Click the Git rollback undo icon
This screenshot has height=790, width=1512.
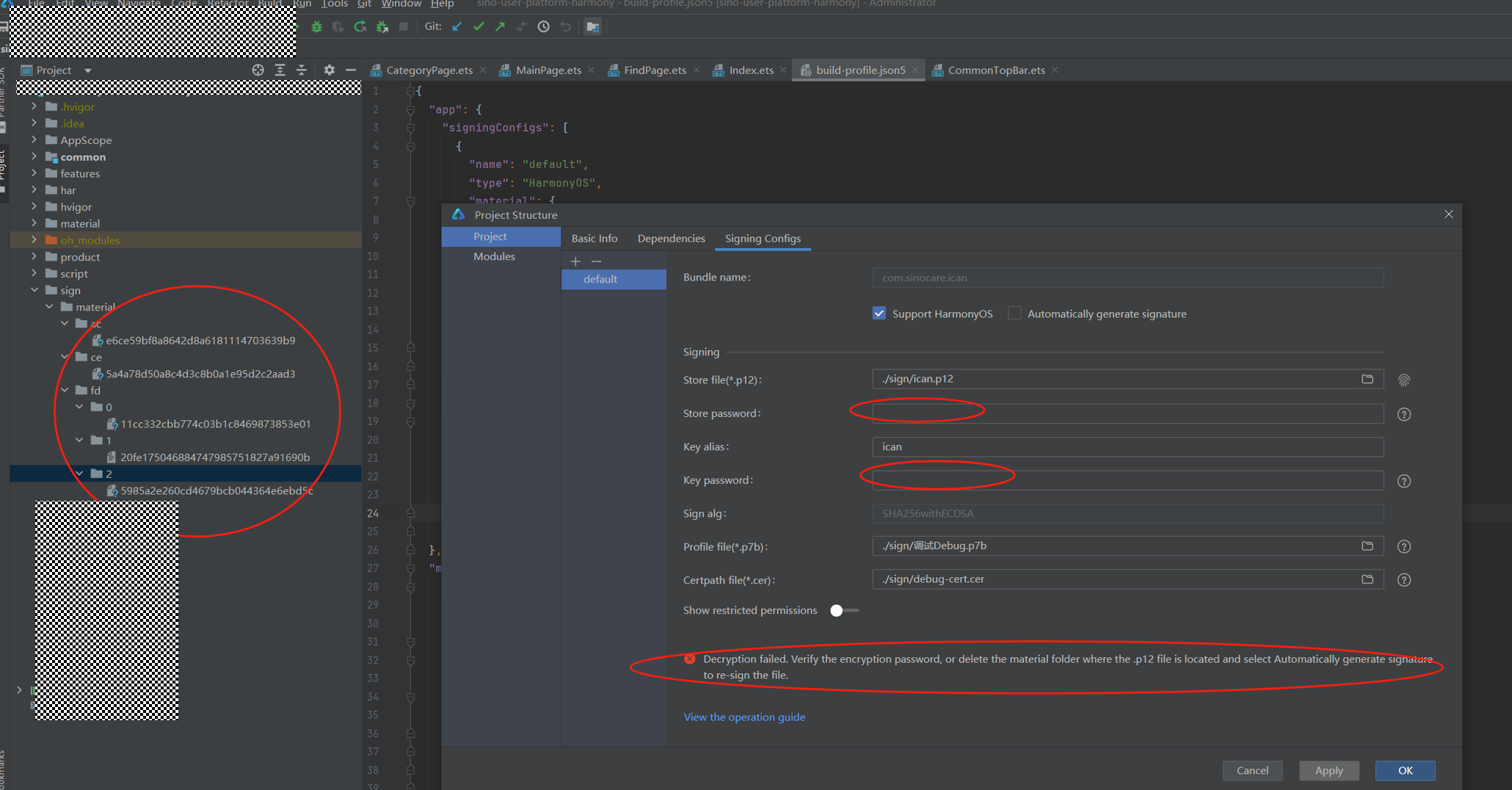(565, 27)
